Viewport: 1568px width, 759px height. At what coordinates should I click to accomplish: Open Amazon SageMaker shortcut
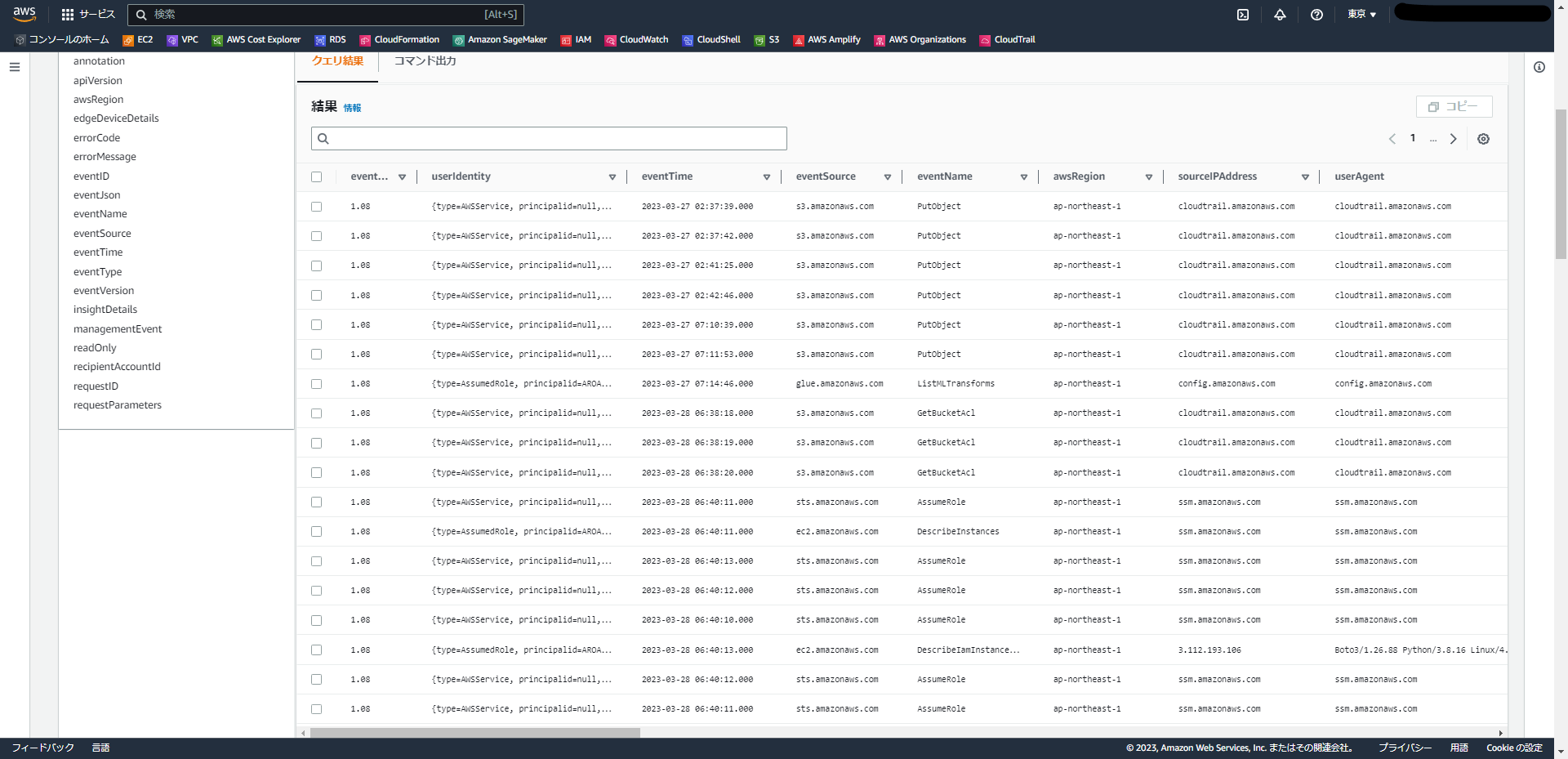[x=500, y=40]
